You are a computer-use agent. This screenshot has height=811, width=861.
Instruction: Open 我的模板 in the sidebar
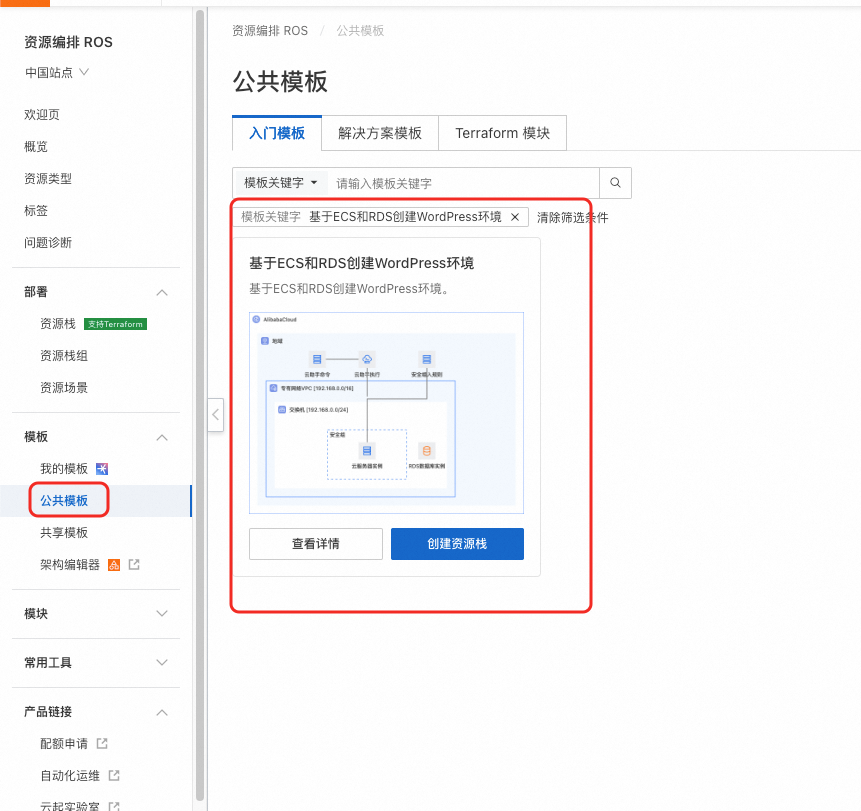coord(64,469)
